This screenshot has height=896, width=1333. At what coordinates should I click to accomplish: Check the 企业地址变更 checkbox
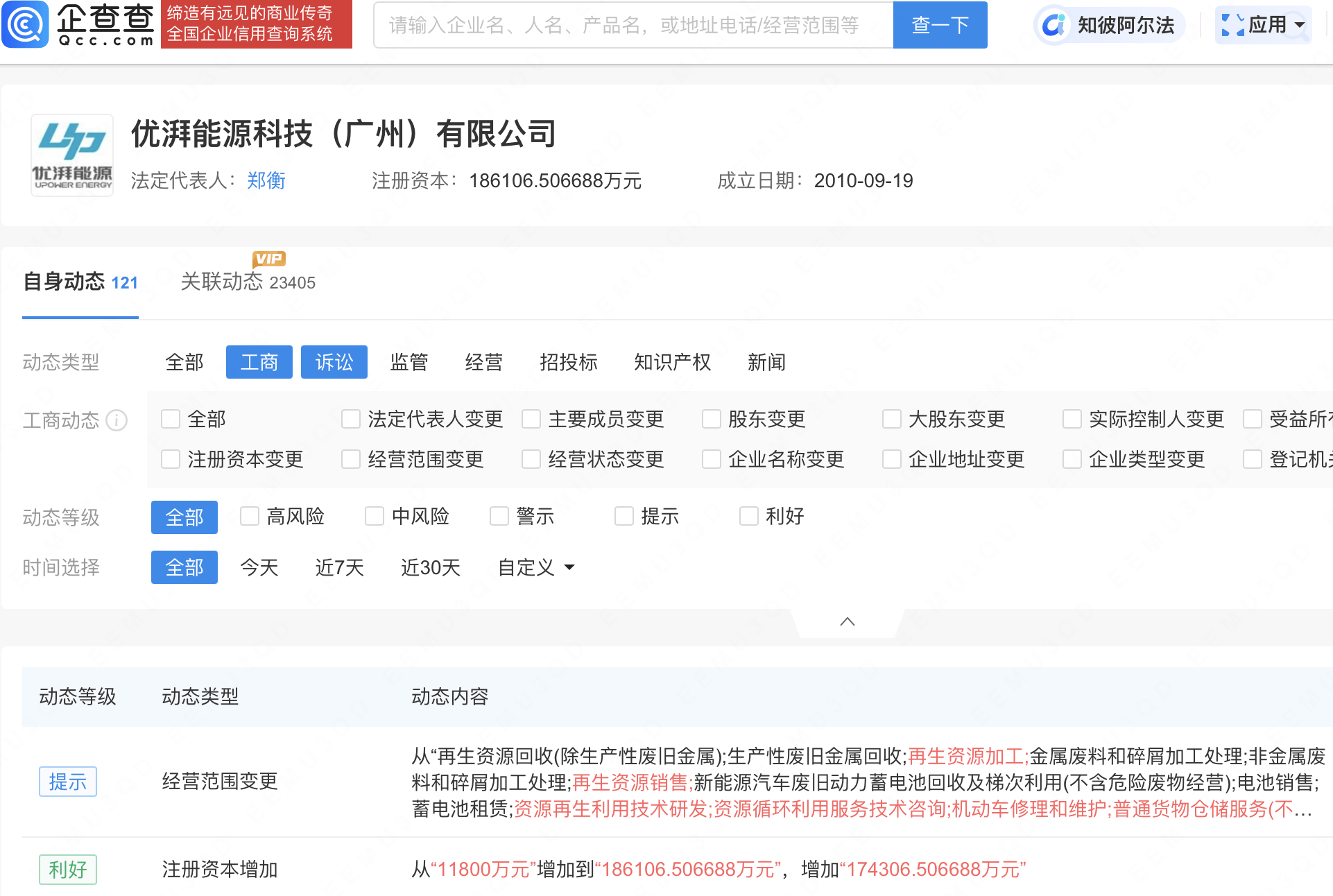(x=892, y=459)
